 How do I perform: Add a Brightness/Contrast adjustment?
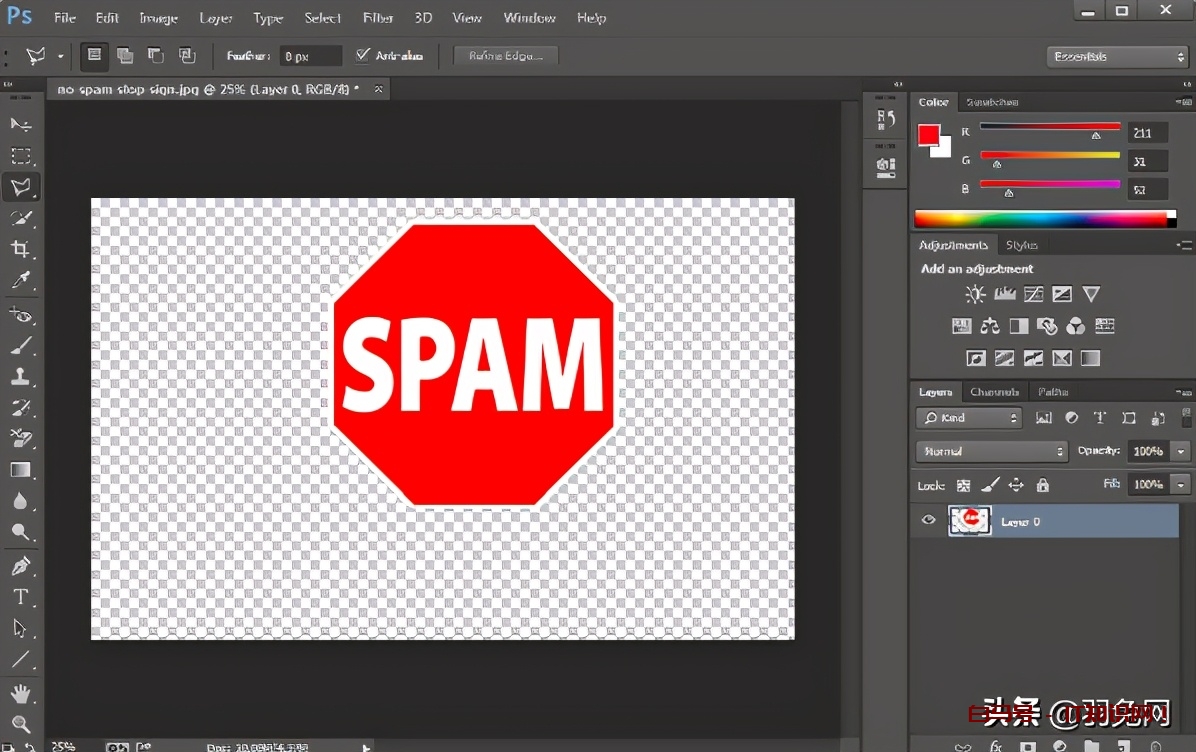coord(975,294)
